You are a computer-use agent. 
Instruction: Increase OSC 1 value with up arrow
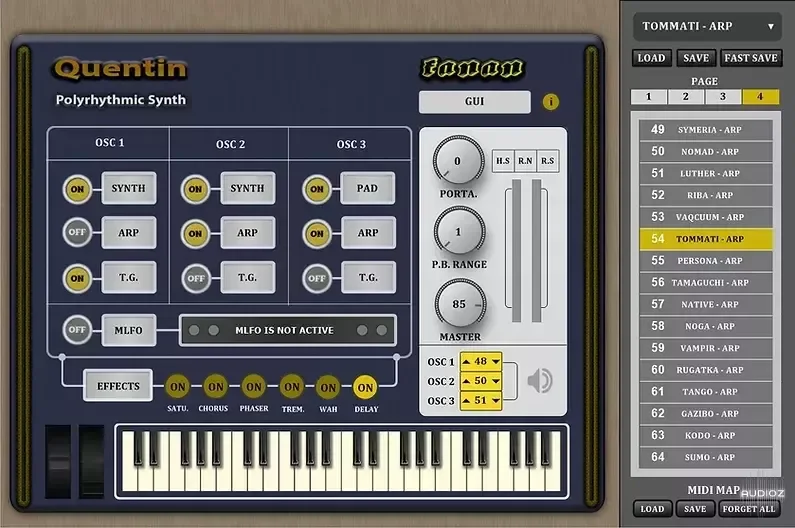[x=466, y=362]
